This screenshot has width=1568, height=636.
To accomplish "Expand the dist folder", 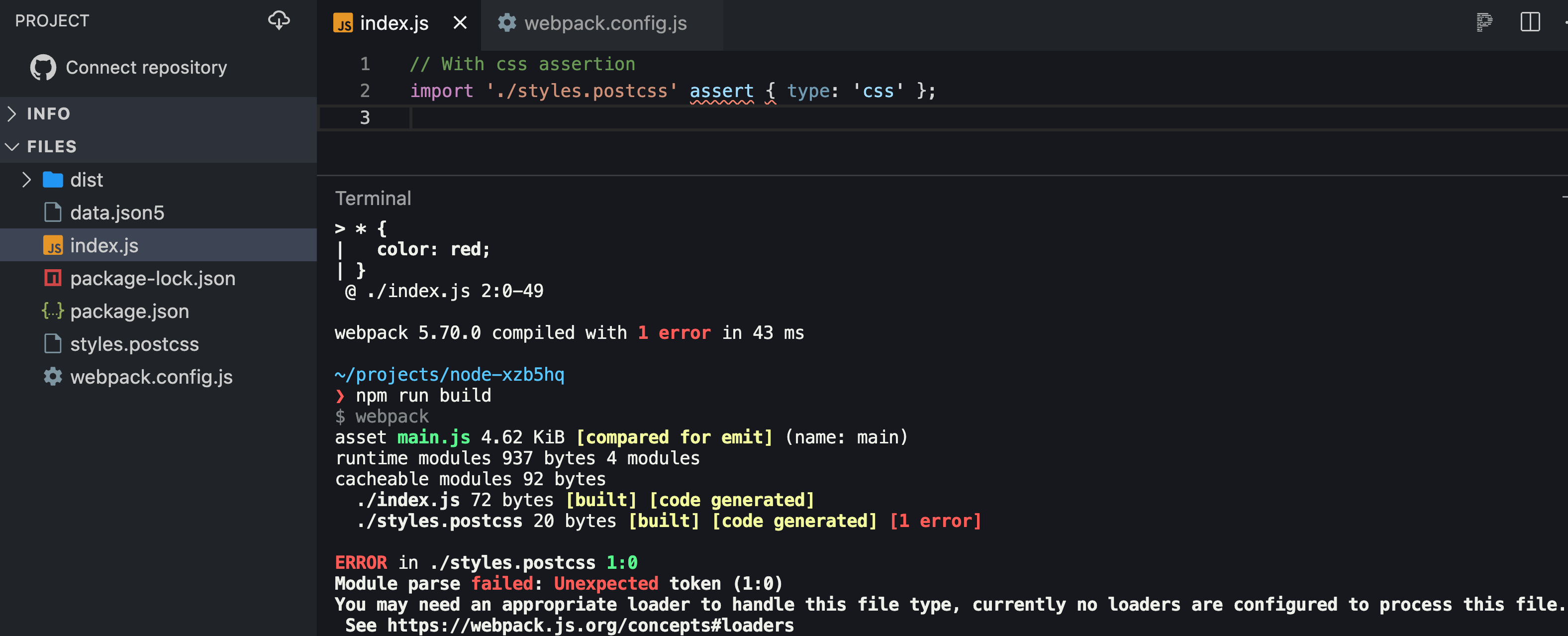I will coord(27,179).
